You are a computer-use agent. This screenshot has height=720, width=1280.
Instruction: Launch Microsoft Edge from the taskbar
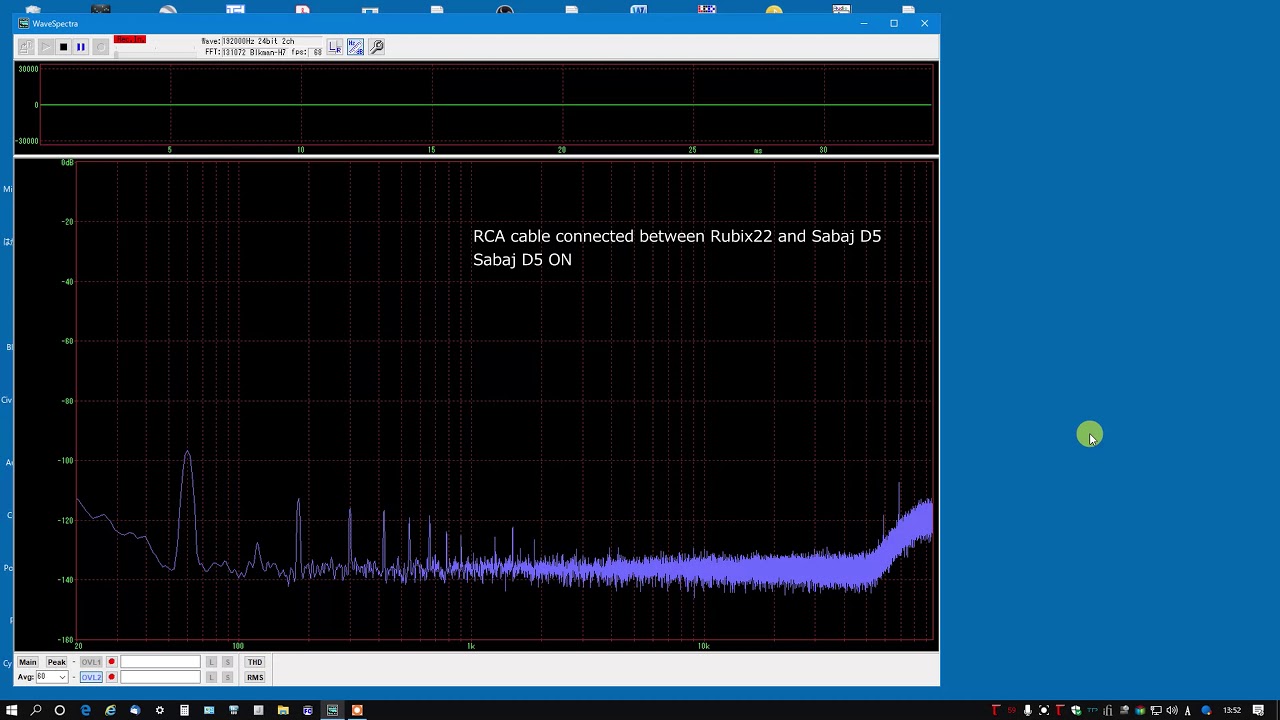pyautogui.click(x=85, y=710)
